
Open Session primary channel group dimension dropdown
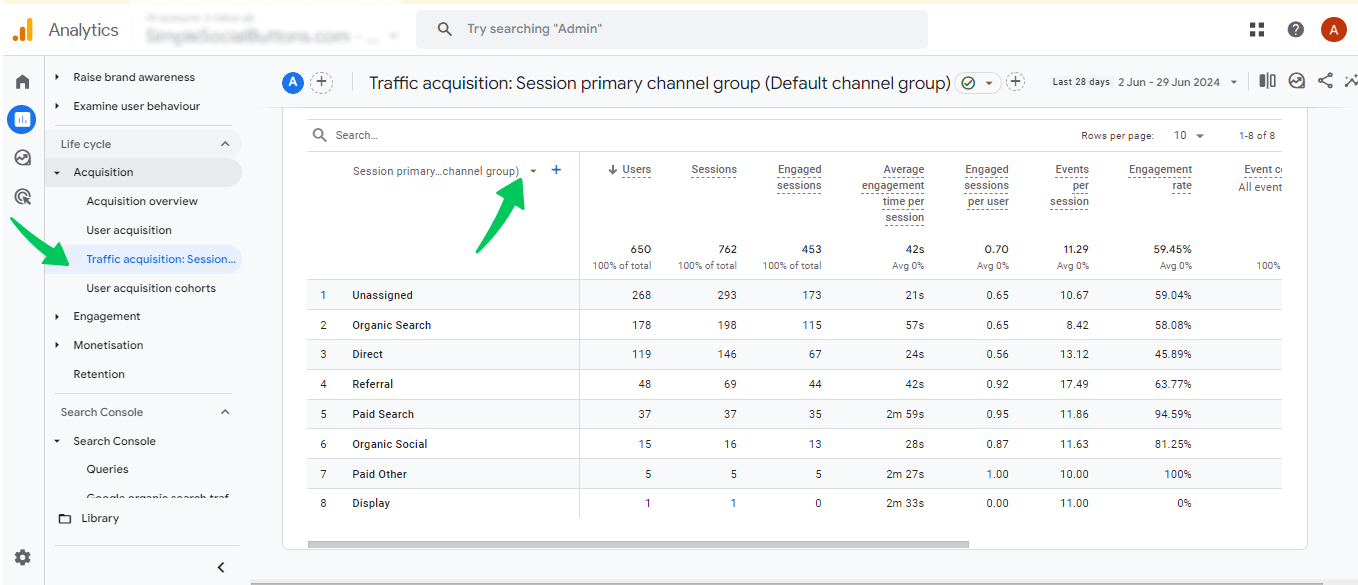click(x=533, y=171)
